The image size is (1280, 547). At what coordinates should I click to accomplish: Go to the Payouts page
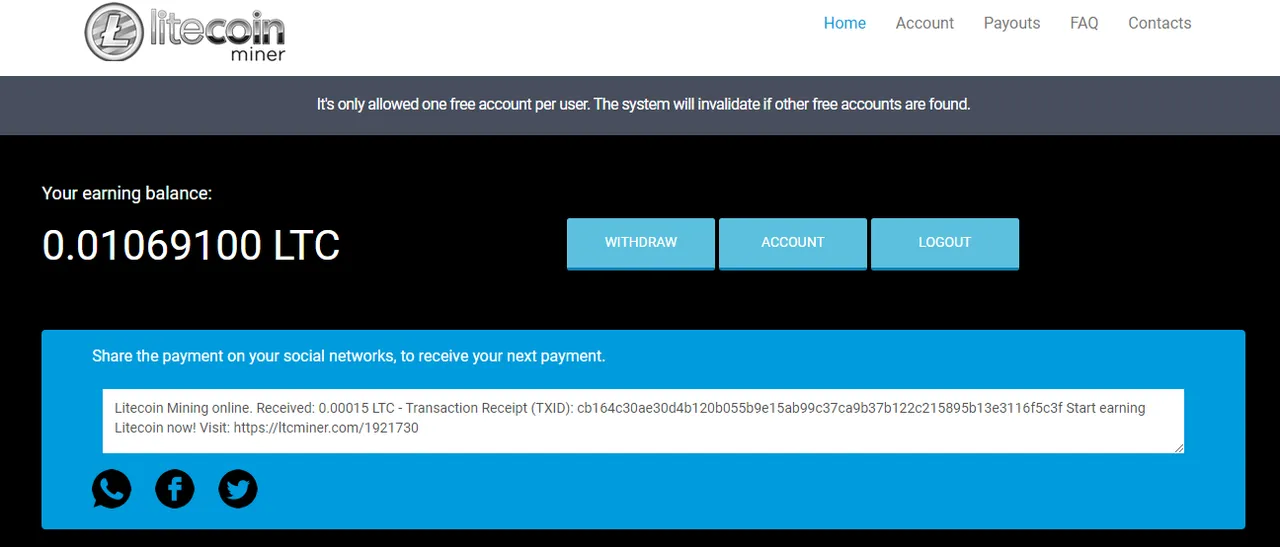[1012, 23]
